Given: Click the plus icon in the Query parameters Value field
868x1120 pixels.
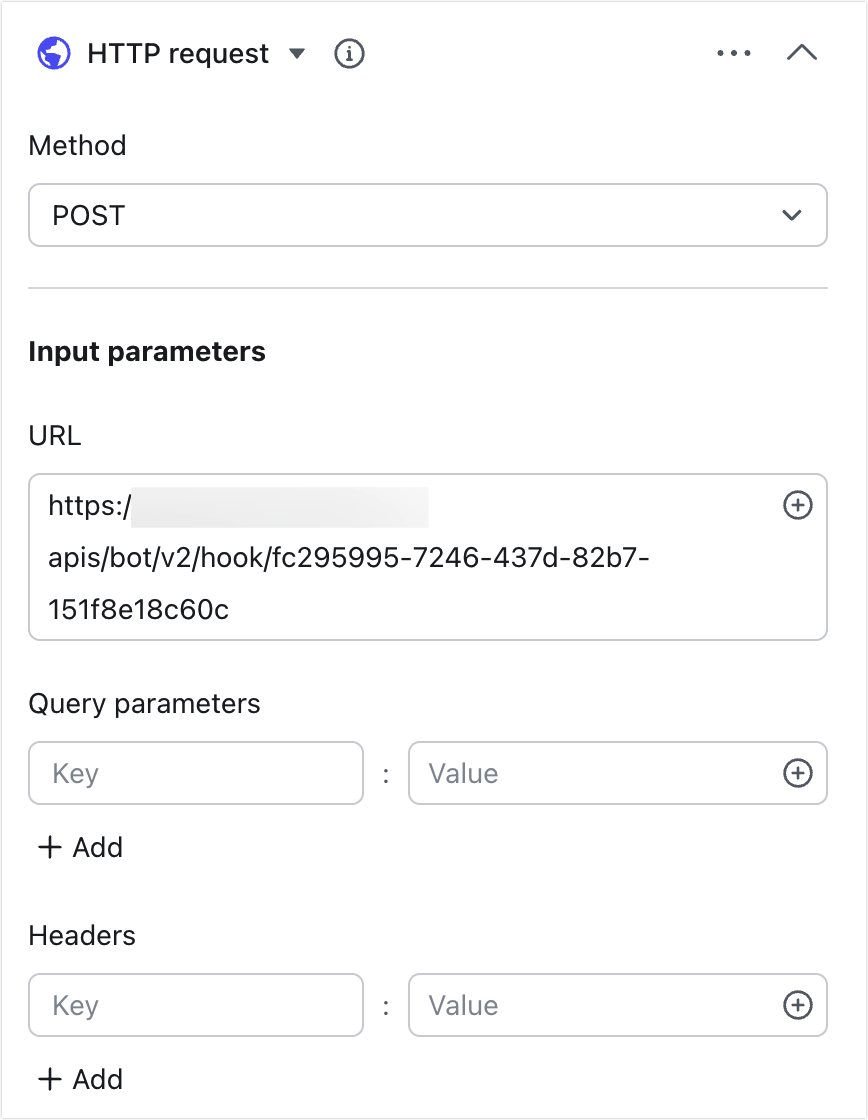Looking at the screenshot, I should tap(797, 773).
